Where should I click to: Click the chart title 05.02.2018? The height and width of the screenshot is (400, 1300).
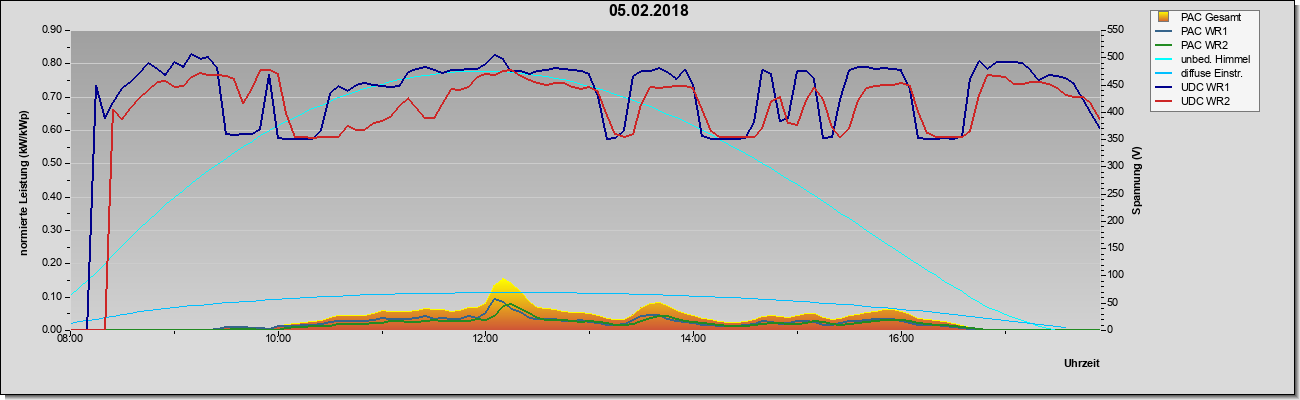pyautogui.click(x=649, y=11)
